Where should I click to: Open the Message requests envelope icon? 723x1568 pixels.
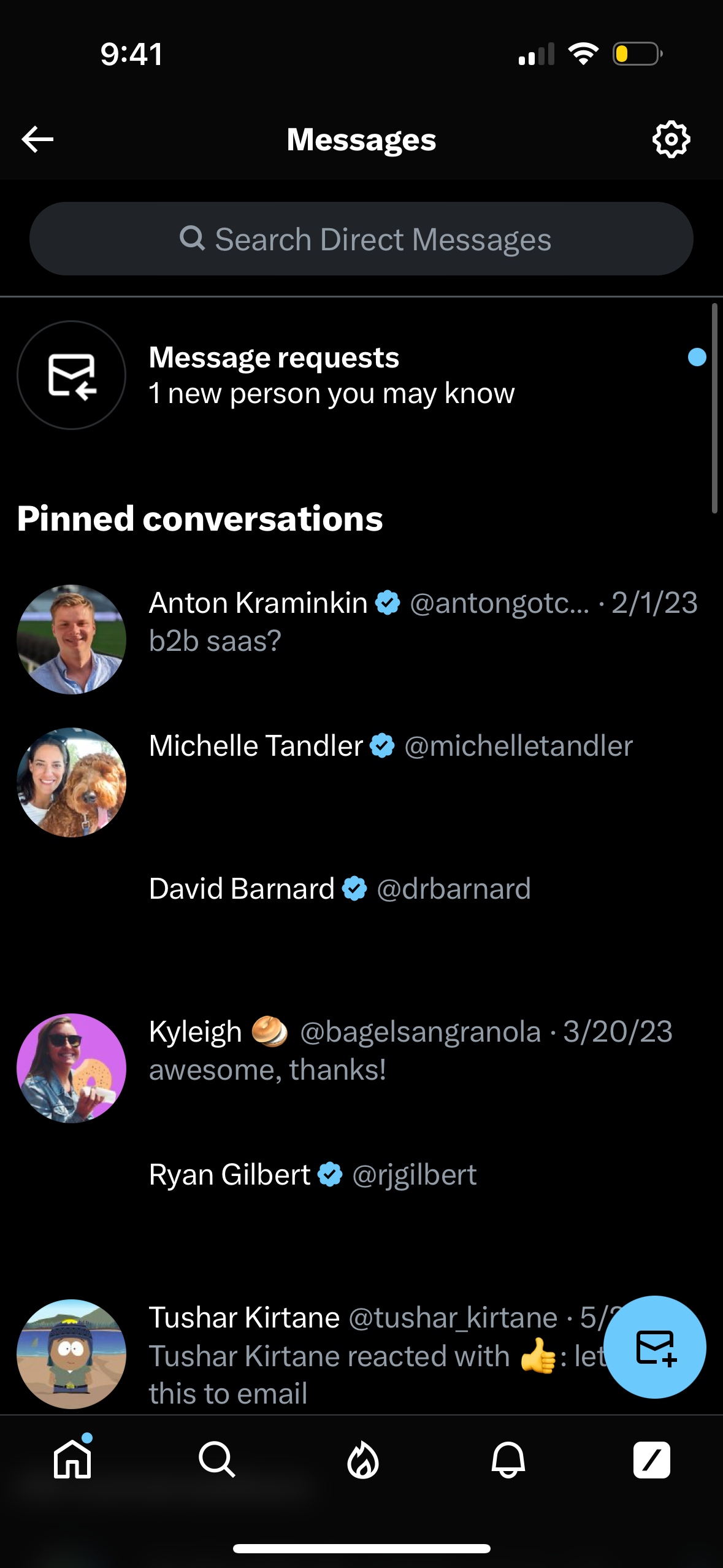(71, 376)
